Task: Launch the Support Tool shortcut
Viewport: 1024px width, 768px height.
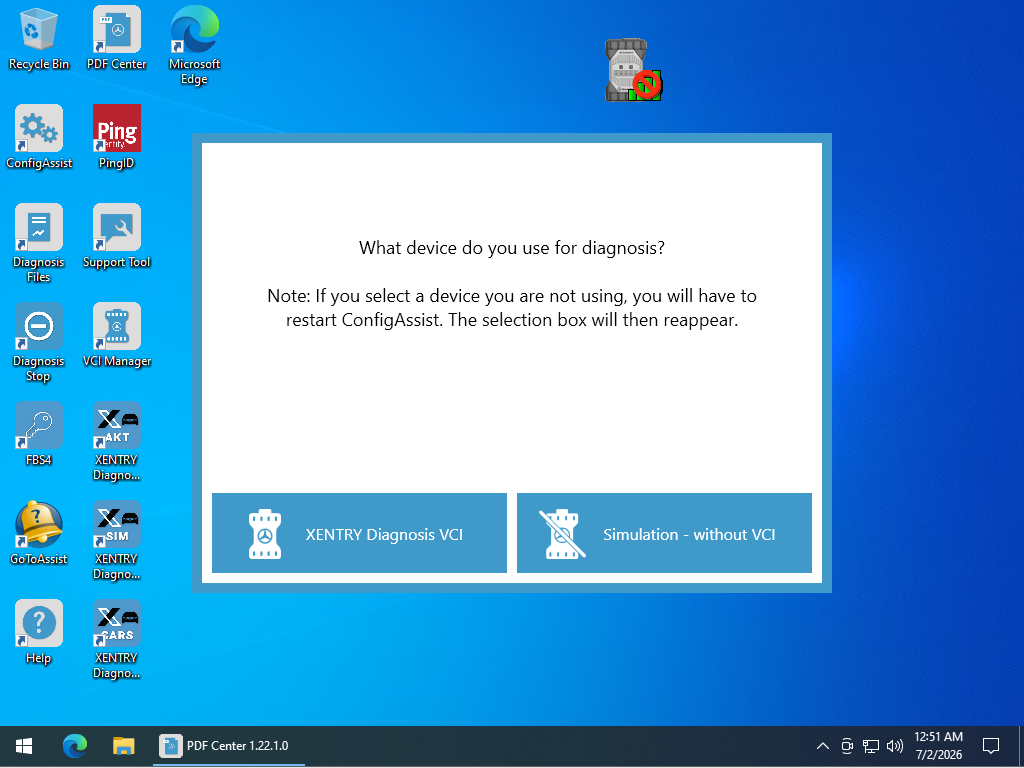Action: click(x=116, y=236)
